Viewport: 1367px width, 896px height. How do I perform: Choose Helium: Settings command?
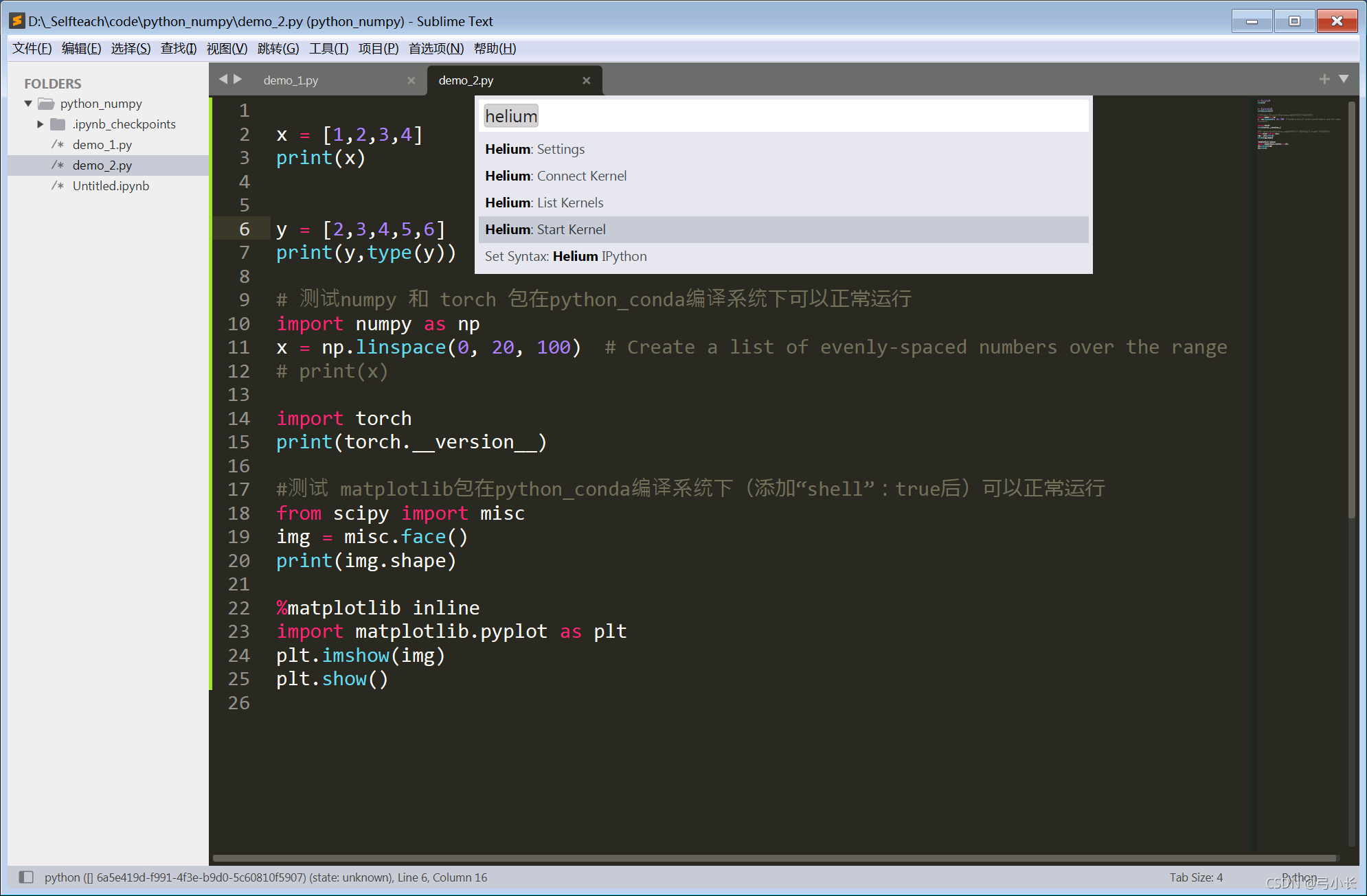pos(784,149)
